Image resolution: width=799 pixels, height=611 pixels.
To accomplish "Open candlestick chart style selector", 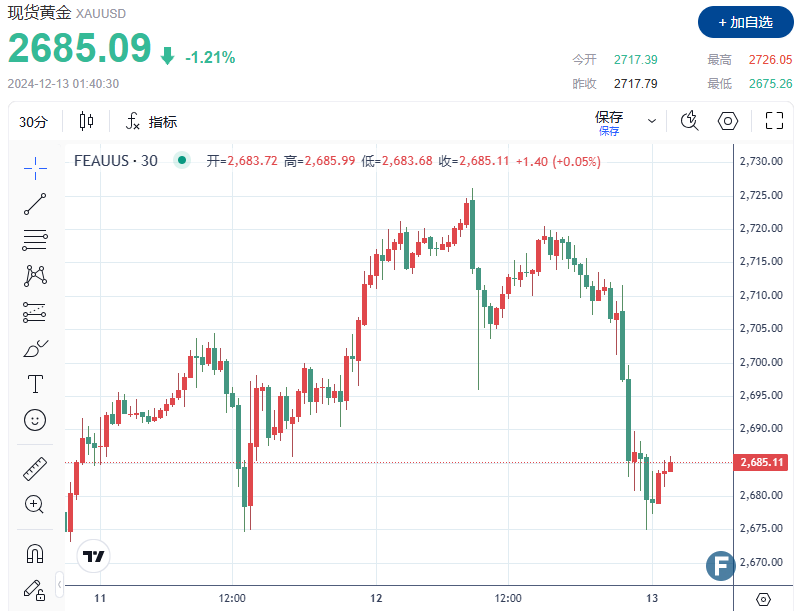I will (86, 122).
